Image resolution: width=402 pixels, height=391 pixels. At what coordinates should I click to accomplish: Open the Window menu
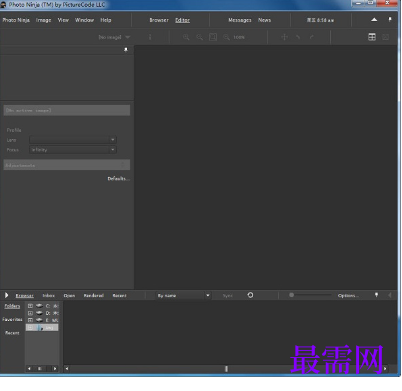(84, 20)
